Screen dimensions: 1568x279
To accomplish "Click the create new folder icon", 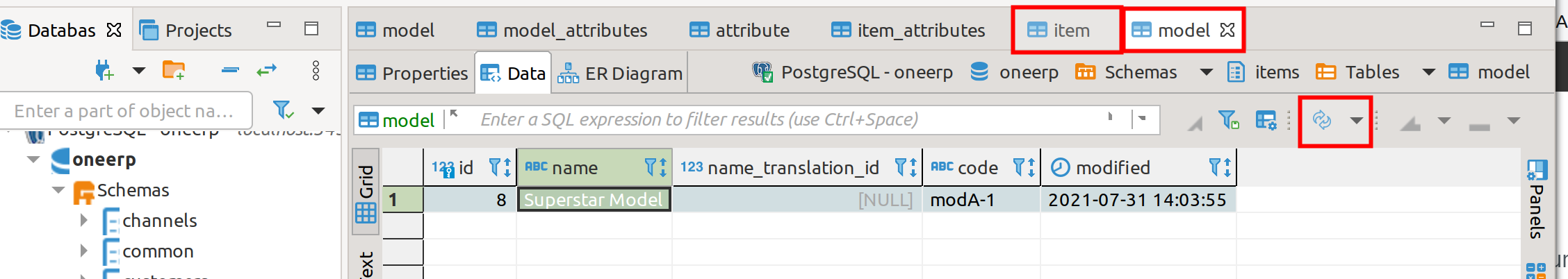I will click(x=174, y=71).
